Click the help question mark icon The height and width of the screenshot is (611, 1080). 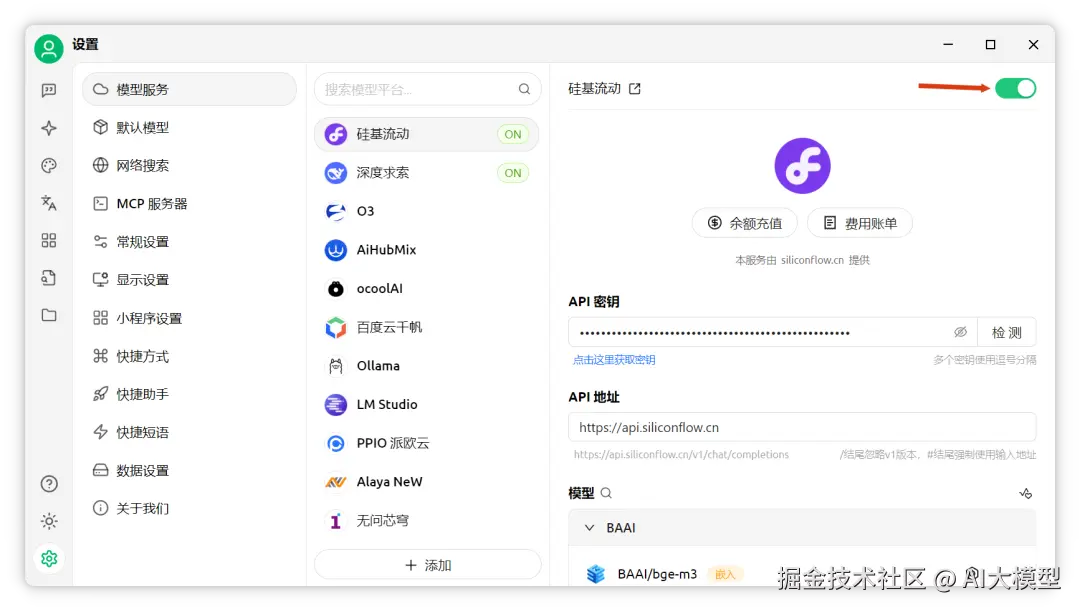(49, 484)
